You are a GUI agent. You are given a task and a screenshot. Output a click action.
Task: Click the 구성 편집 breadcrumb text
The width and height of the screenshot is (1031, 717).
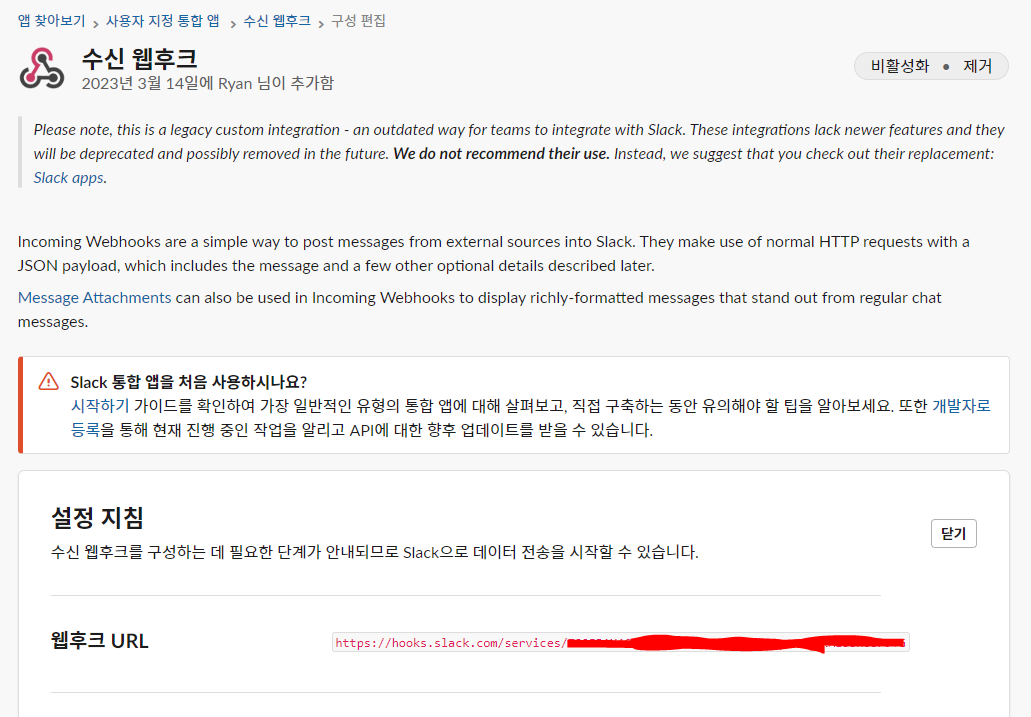pyautogui.click(x=358, y=21)
